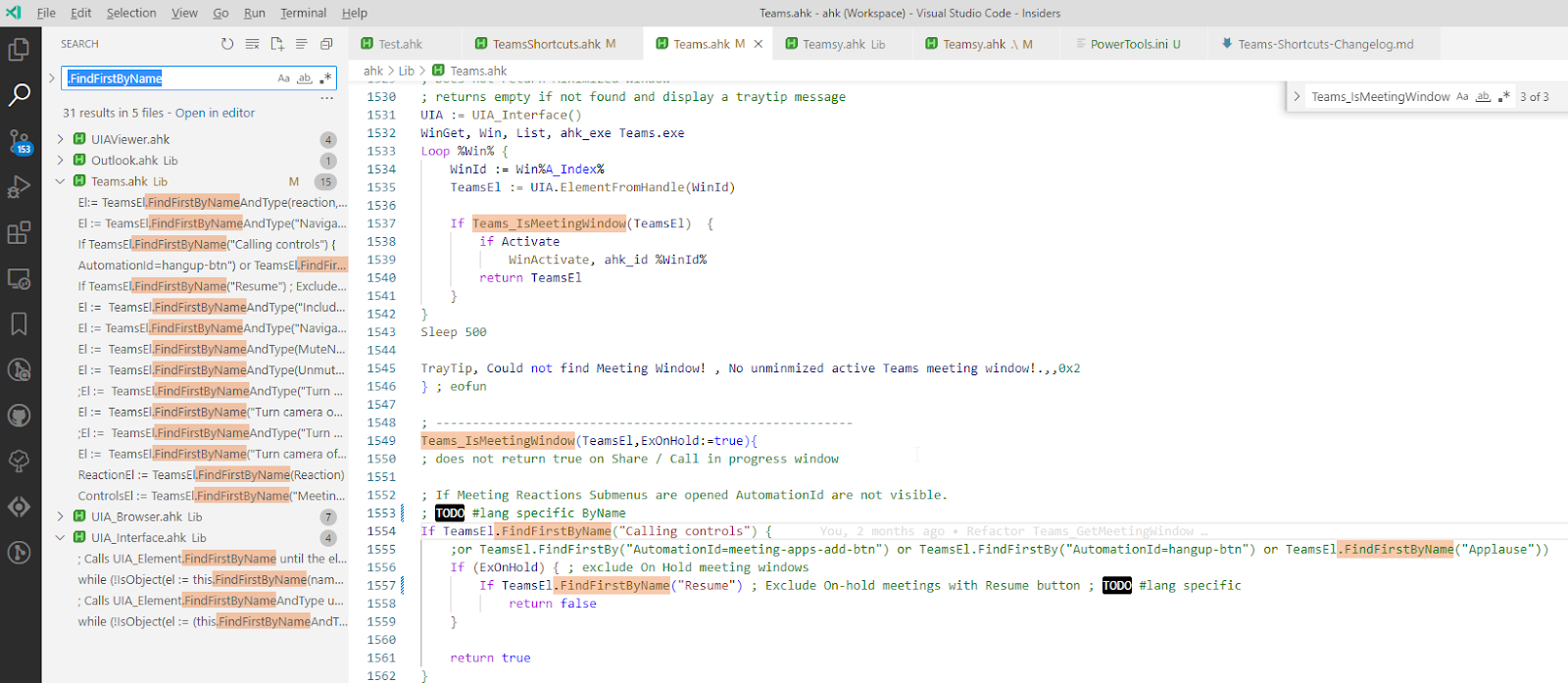Open result 'If TeamsEl.FindFirstByName("Resume") ; Exclude...'
Screen dimensions: 1568x683
[x=212, y=286]
